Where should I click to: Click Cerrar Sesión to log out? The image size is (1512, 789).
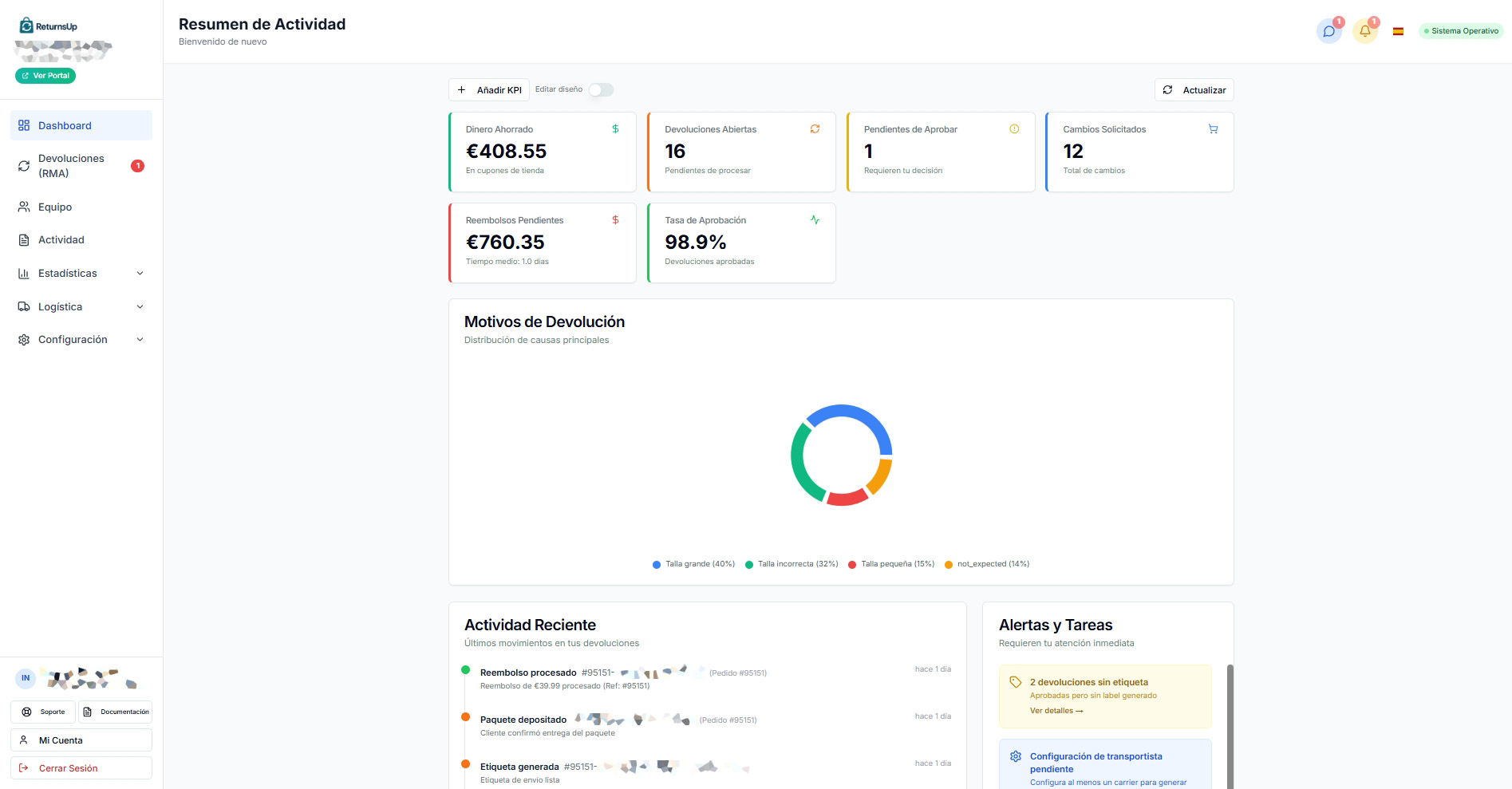81,768
